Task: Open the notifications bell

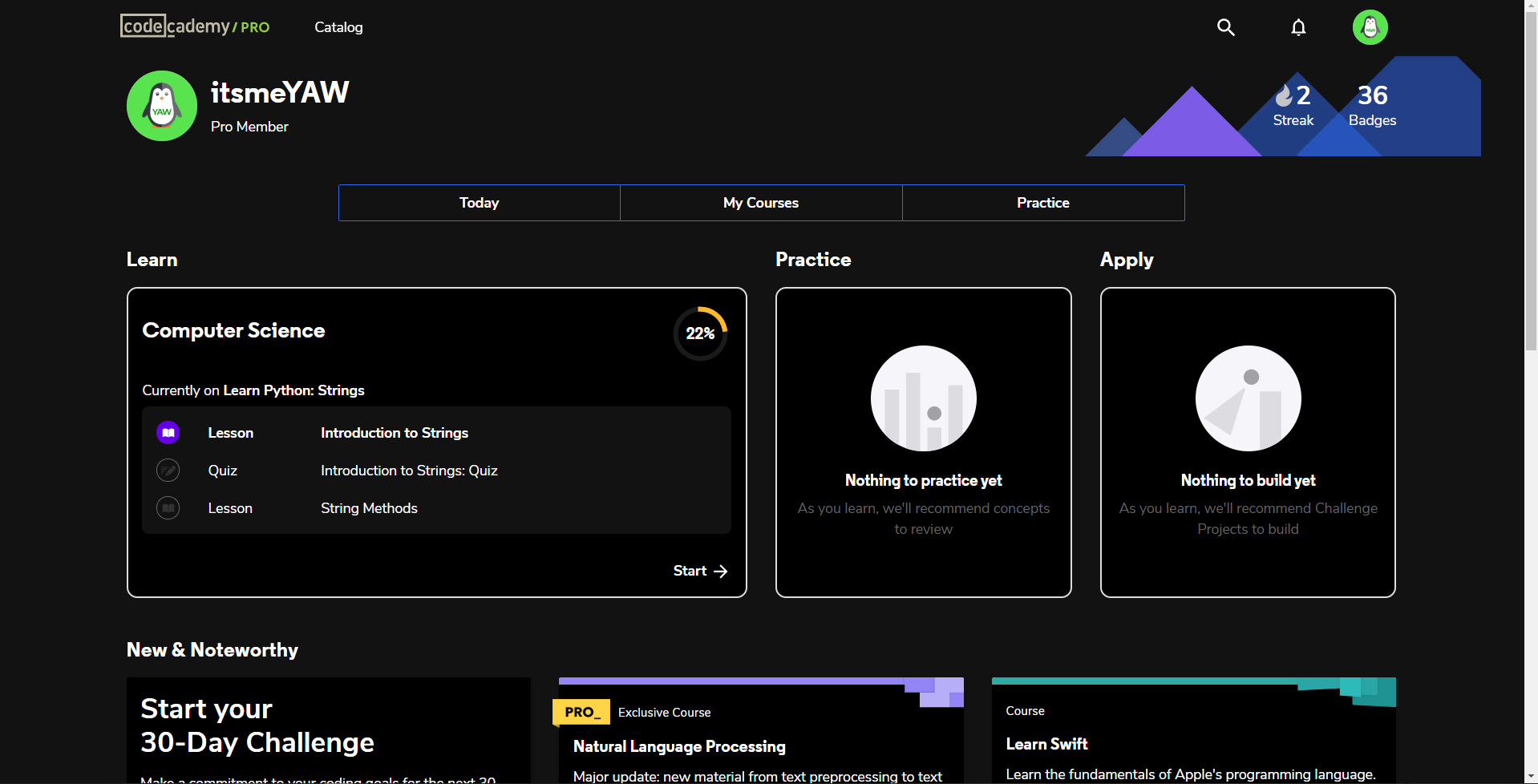Action: [1298, 26]
